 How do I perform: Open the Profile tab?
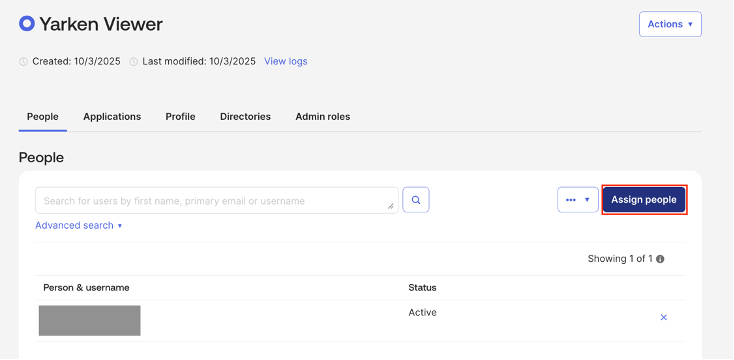[180, 117]
